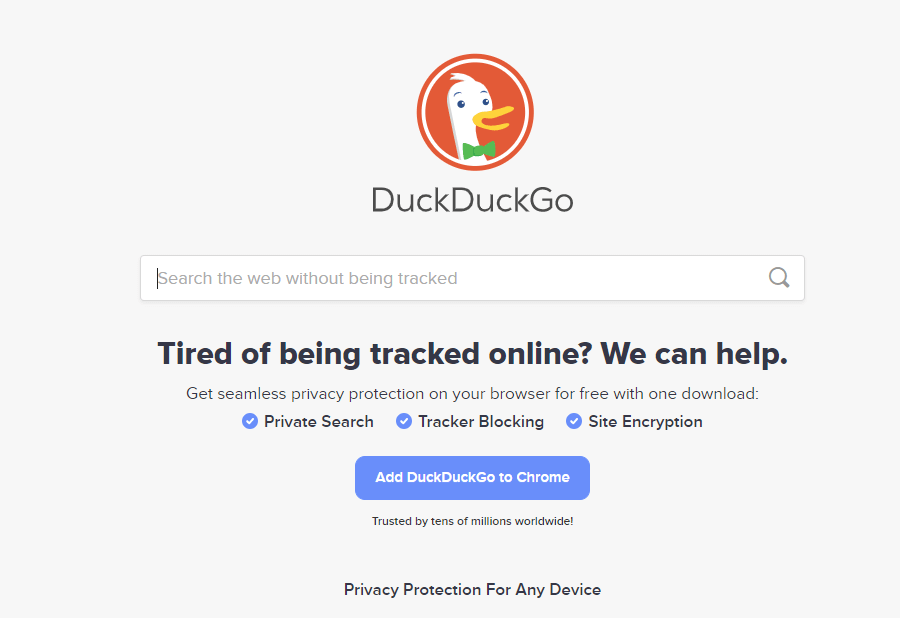Image resolution: width=900 pixels, height=618 pixels.
Task: Click the DuckDuckGo duck logo
Action: [475, 112]
